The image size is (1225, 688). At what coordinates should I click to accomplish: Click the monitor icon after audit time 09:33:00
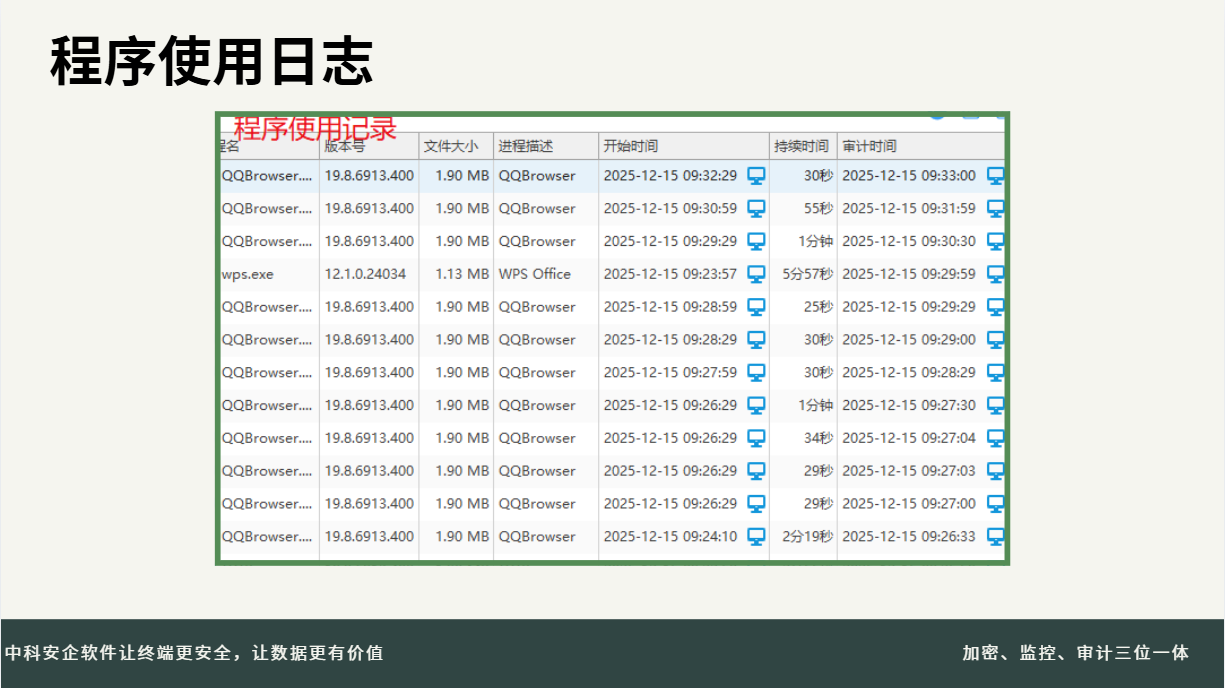coord(995,176)
